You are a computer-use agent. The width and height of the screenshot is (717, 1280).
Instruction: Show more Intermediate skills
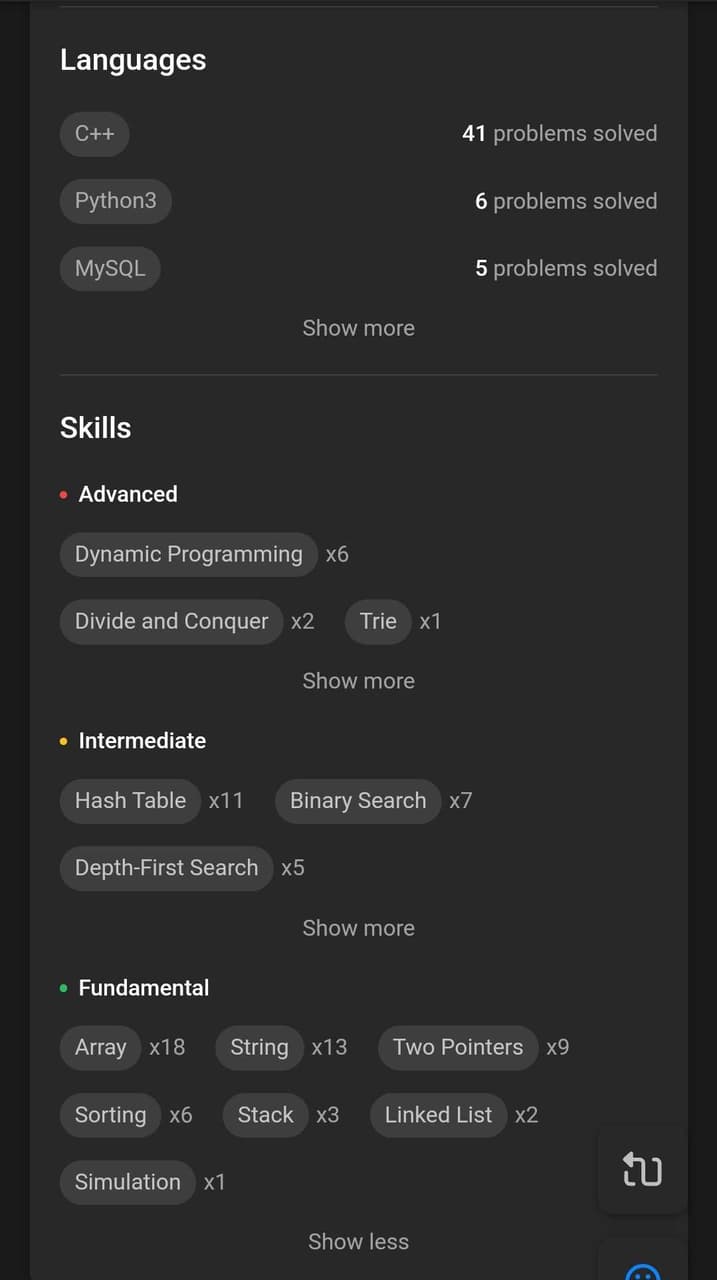pos(358,928)
